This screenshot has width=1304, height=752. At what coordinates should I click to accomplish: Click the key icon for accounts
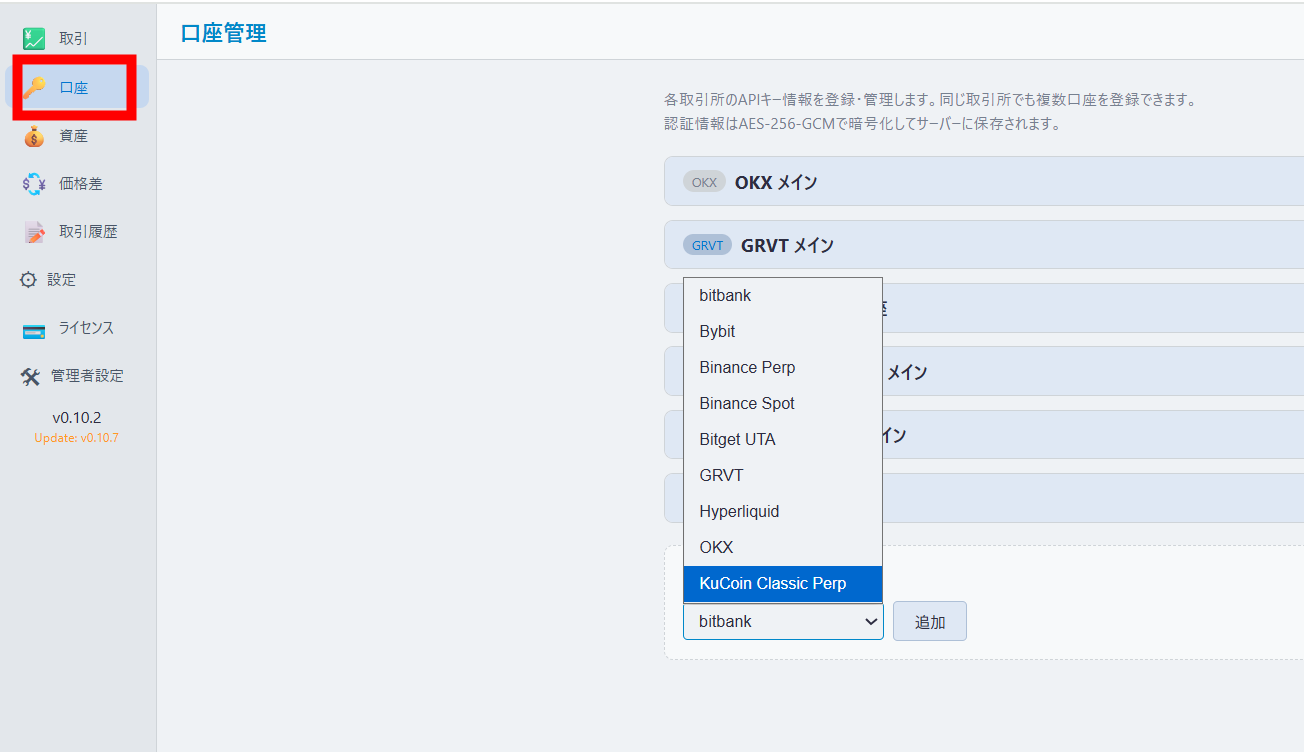(x=35, y=88)
